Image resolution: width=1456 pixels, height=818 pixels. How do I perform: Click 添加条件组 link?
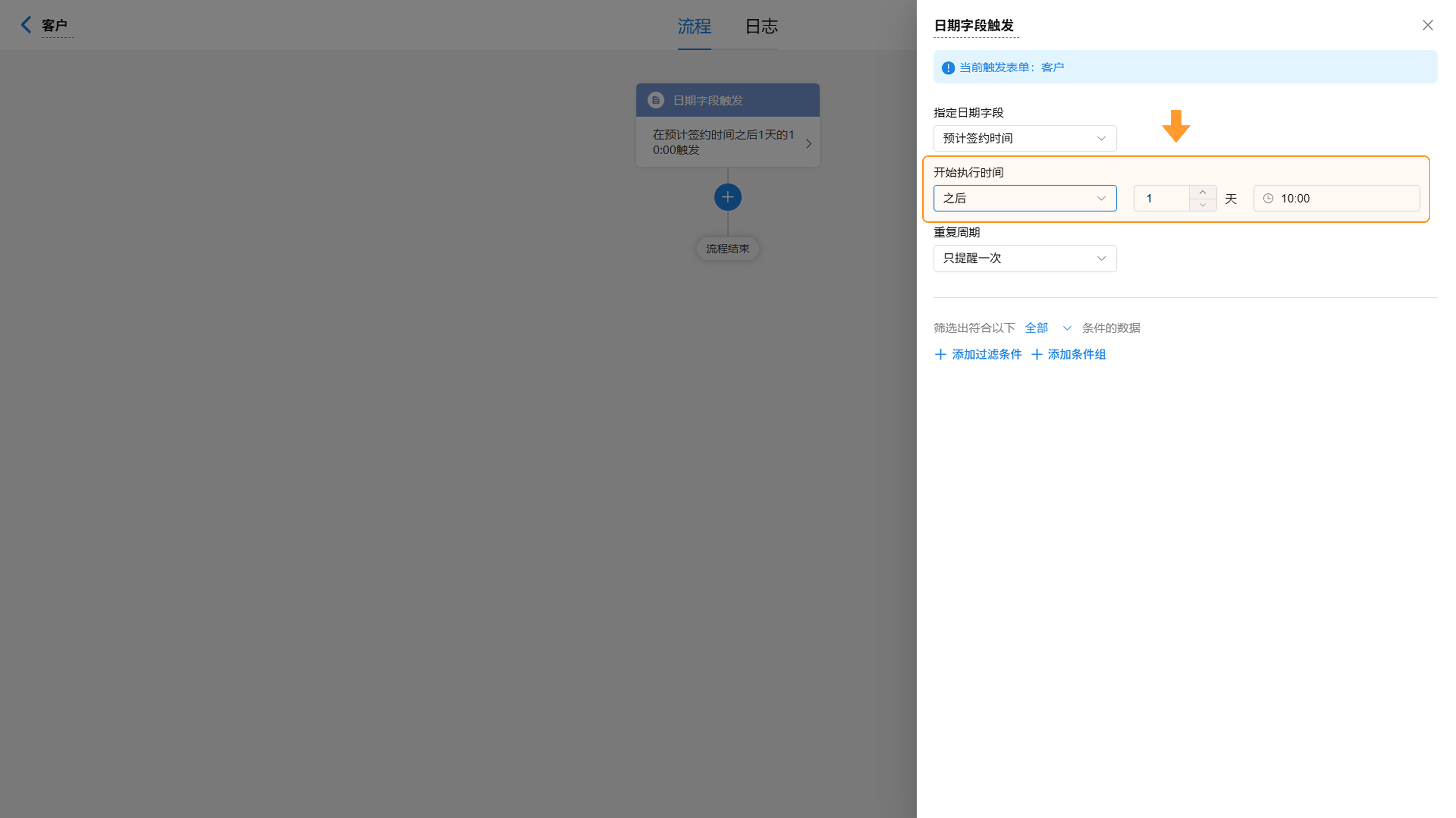coord(1076,354)
